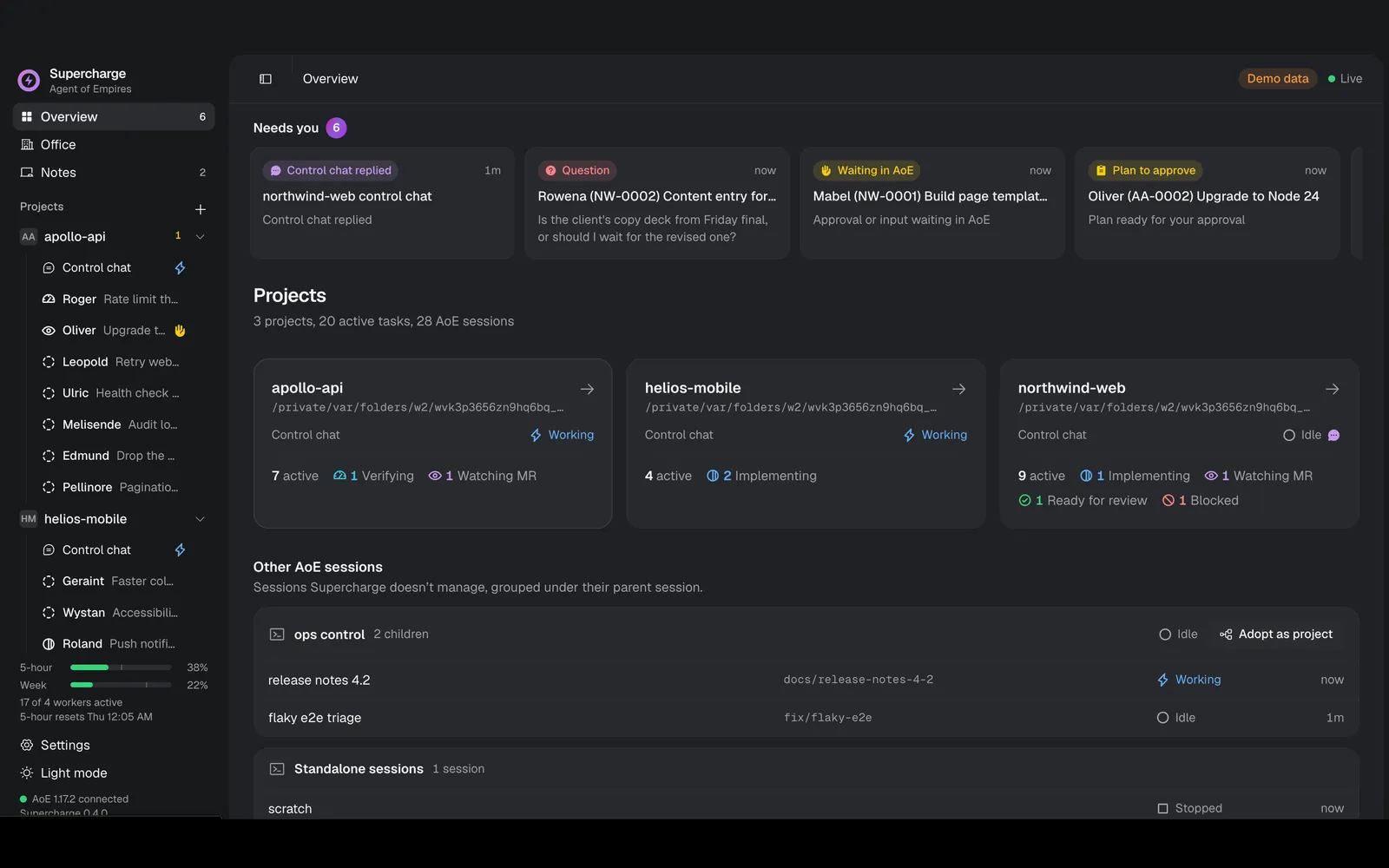1389x868 pixels.
Task: Select Wystan Accessibility task
Action: (114, 613)
